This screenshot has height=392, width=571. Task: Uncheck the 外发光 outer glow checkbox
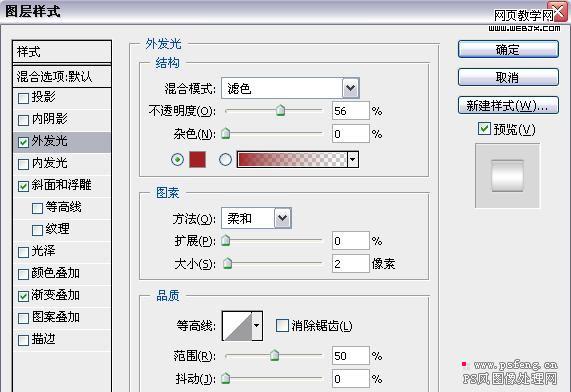pos(23,142)
